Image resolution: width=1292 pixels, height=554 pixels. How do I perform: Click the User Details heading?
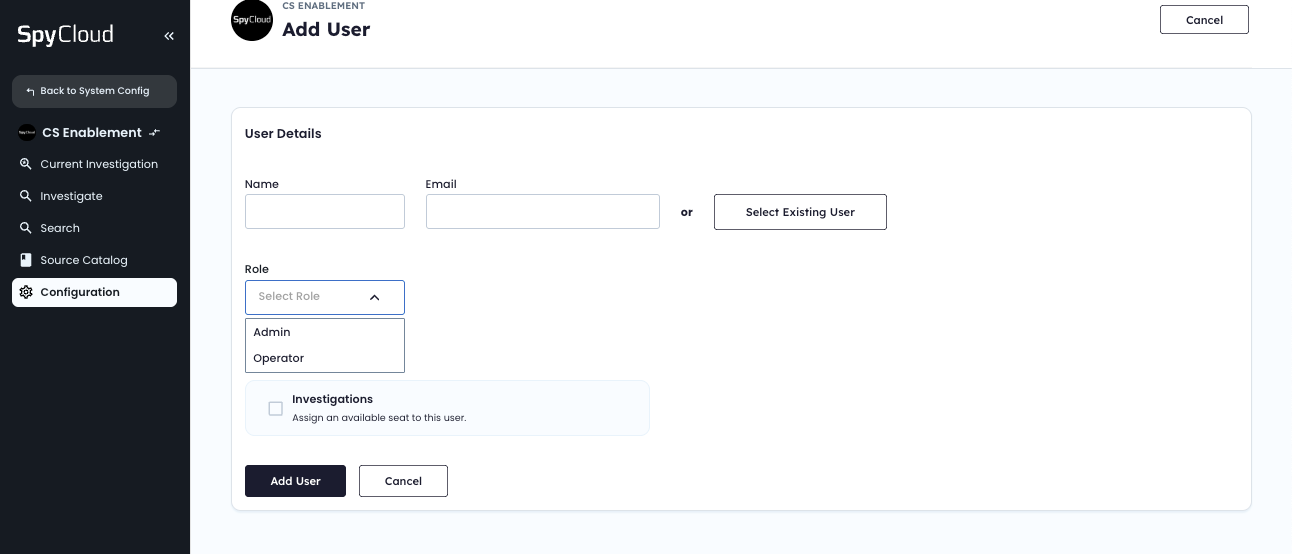(283, 133)
